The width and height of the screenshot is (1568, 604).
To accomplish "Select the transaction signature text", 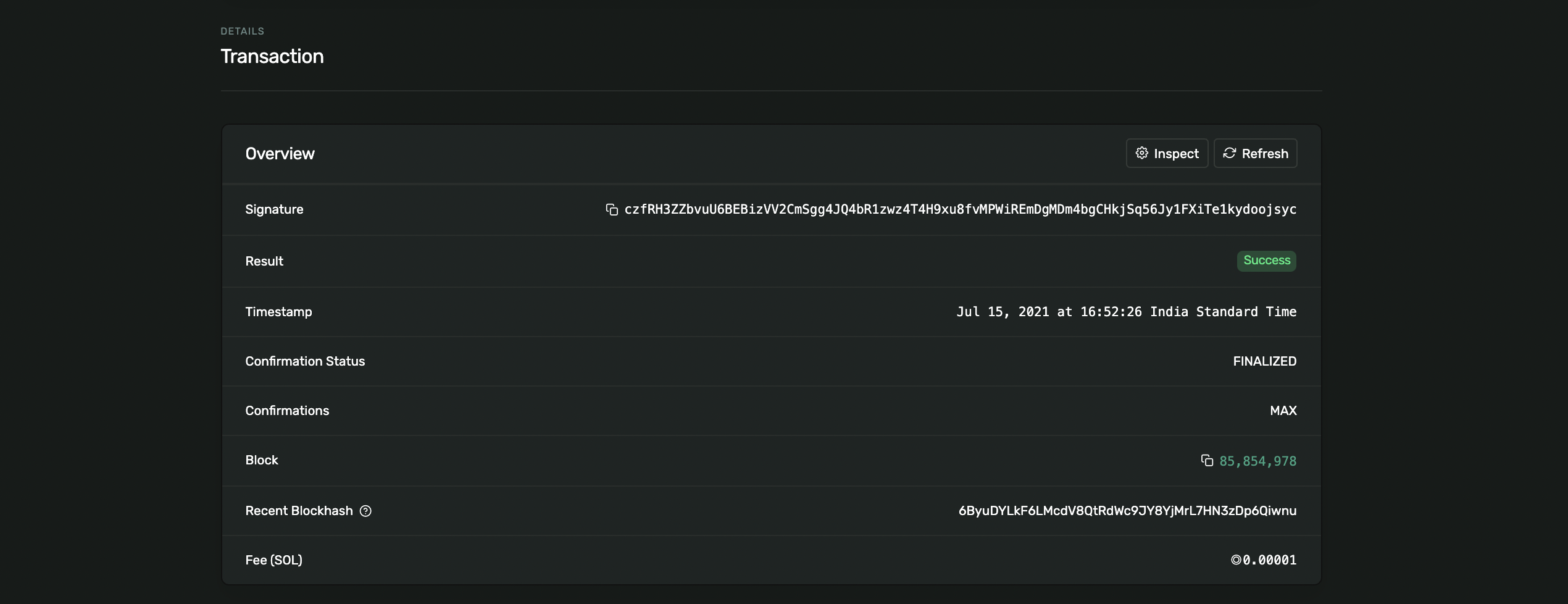I will point(960,210).
